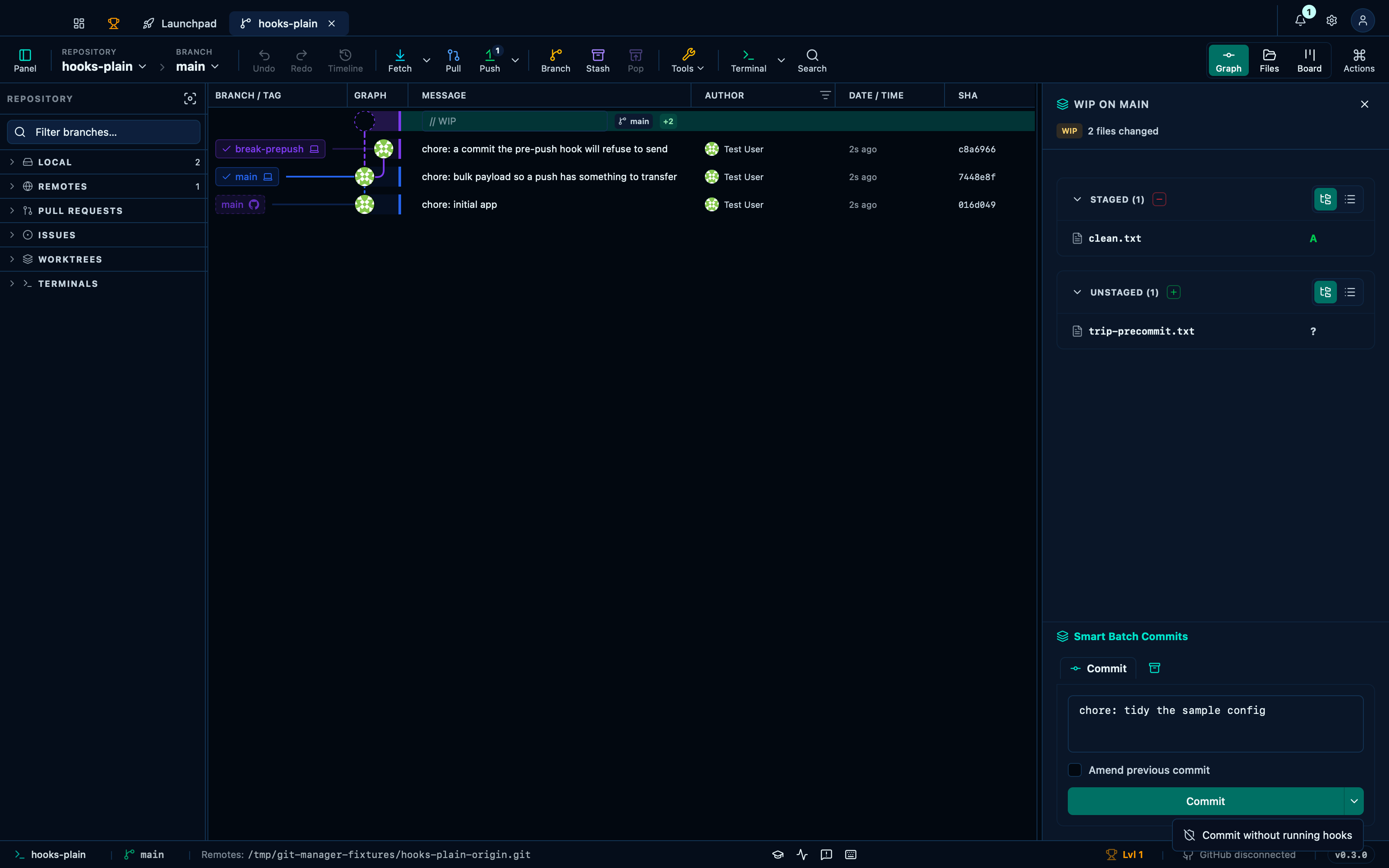Screen dimensions: 1389x868
Task: Switch STAGED to tree view
Action: click(x=1325, y=199)
